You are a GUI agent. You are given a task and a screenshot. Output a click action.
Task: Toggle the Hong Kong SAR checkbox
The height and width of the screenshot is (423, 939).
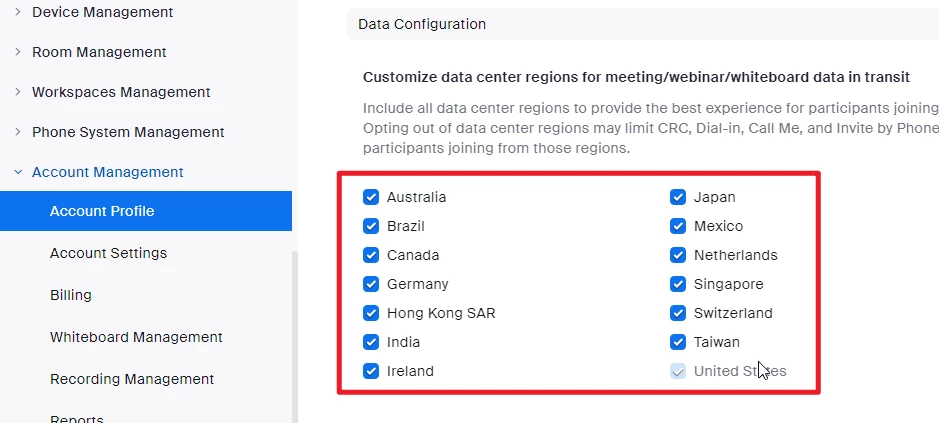click(x=371, y=313)
